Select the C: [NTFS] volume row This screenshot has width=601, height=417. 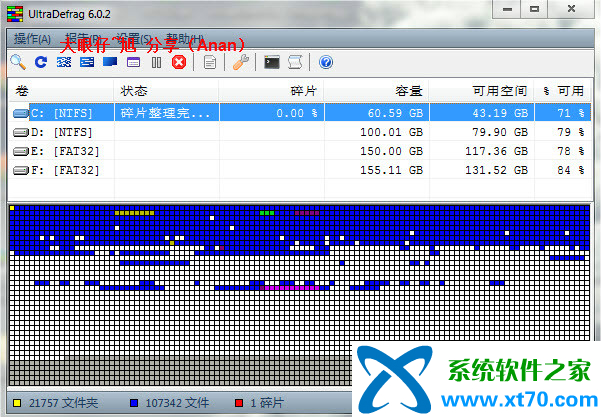pos(300,113)
